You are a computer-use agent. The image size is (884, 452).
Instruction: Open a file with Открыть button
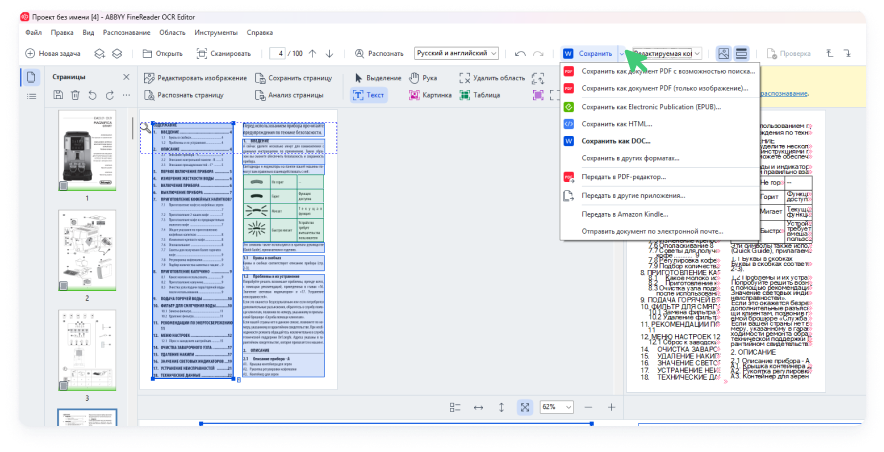(162, 54)
